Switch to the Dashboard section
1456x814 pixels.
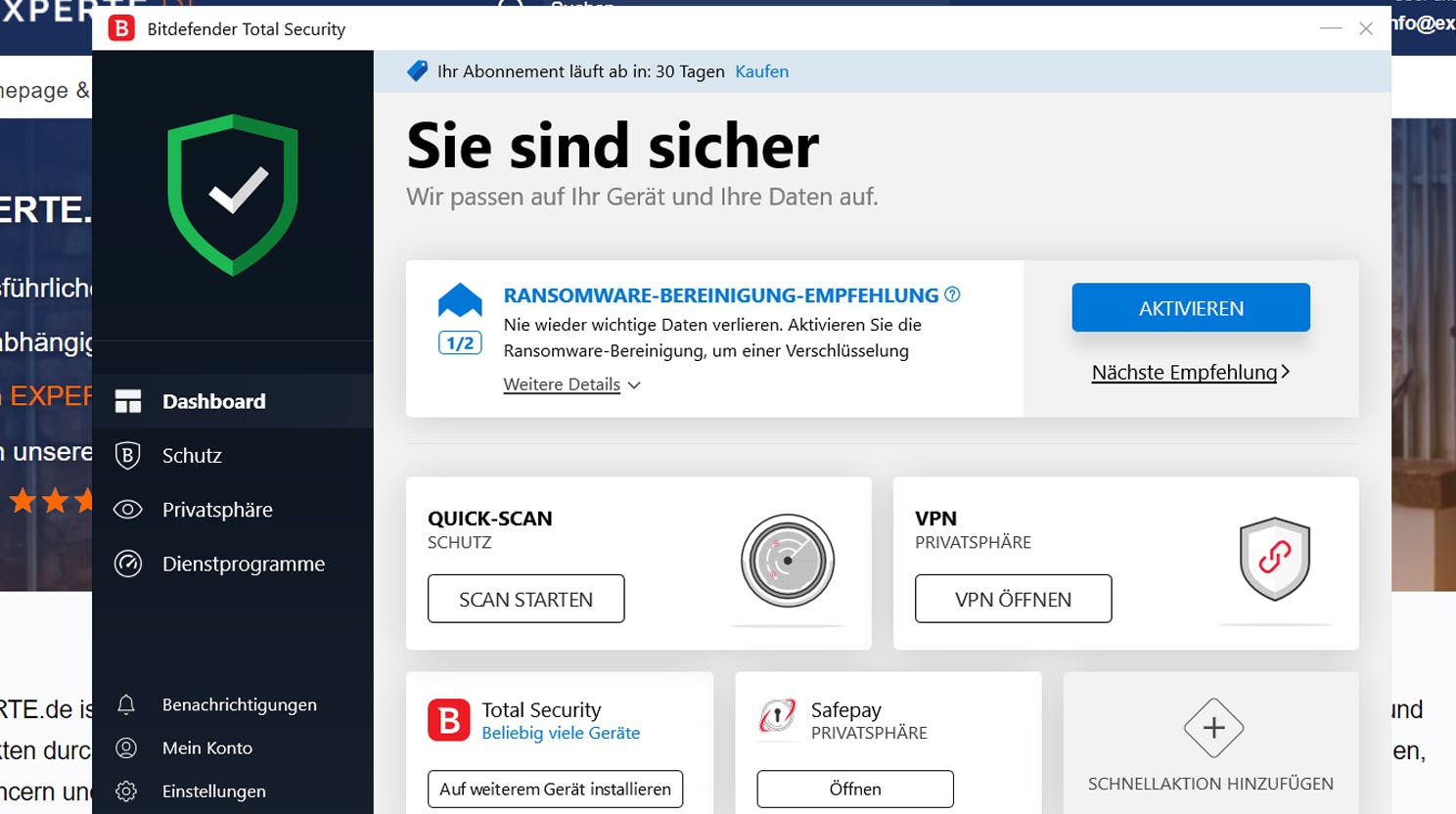pos(212,401)
